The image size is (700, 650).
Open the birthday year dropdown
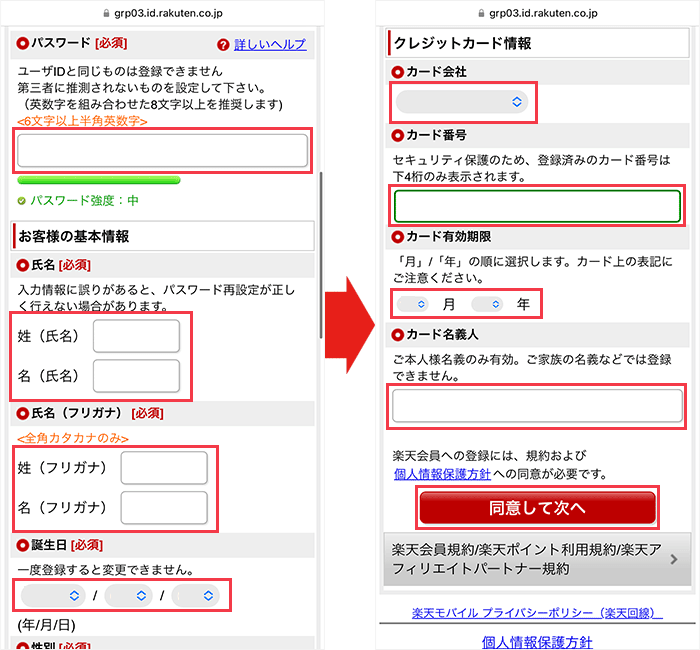53,596
